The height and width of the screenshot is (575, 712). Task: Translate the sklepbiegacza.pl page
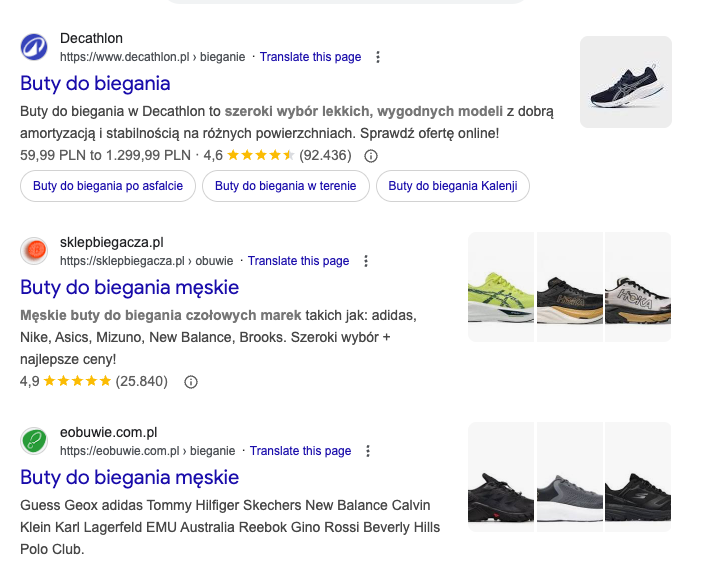coord(298,261)
